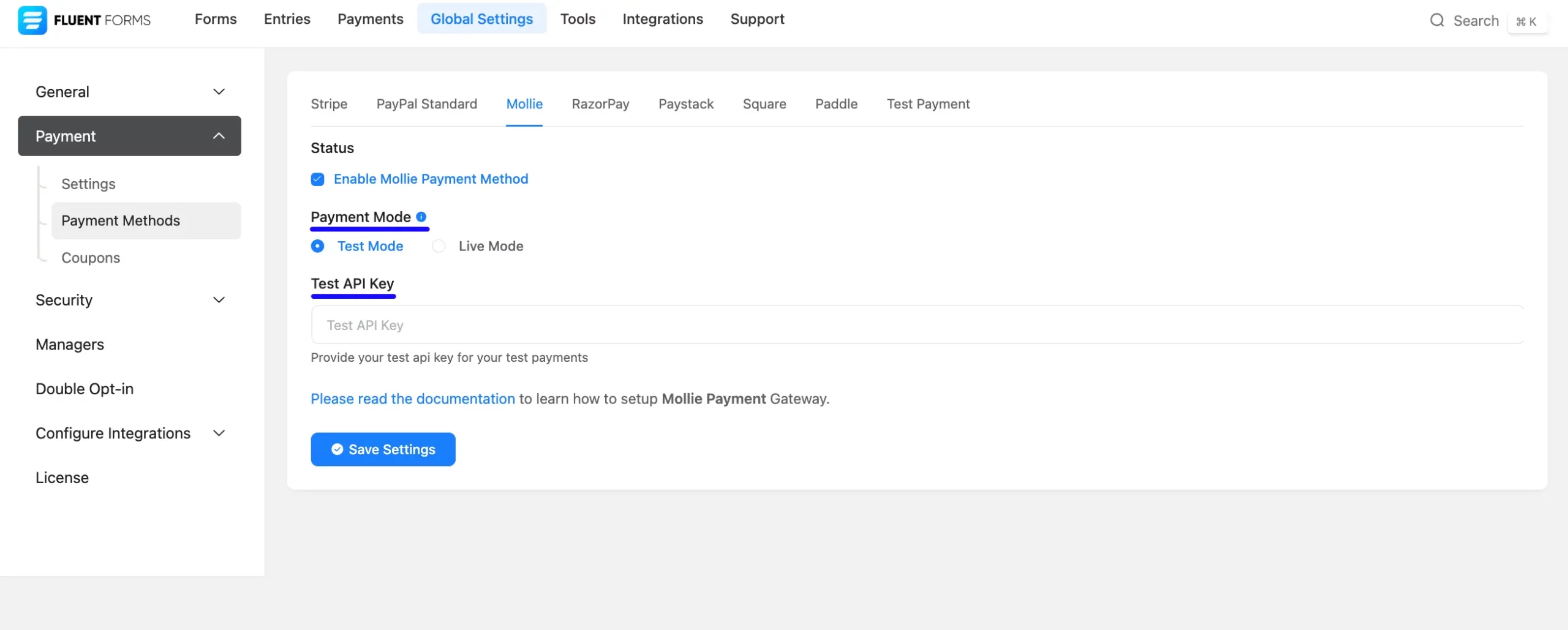The width and height of the screenshot is (1568, 630).
Task: Click the Payment Mode info icon
Action: (421, 217)
